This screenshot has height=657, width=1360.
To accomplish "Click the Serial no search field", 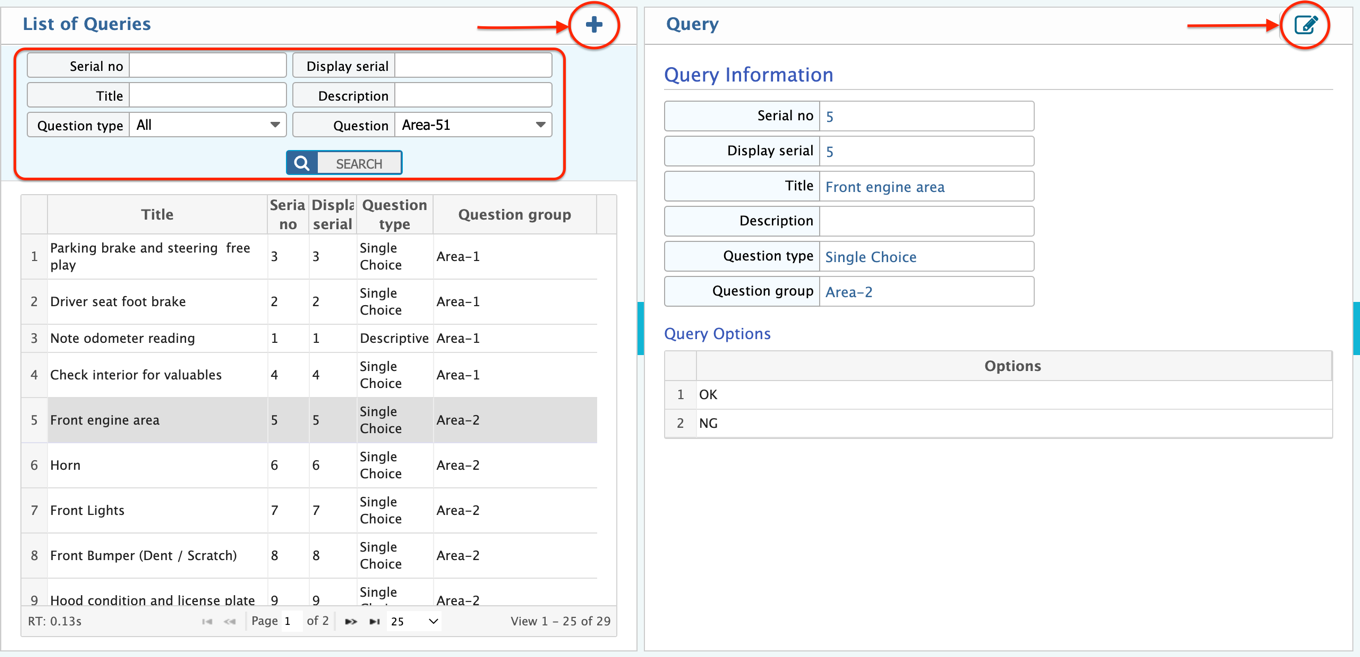I will (208, 66).
